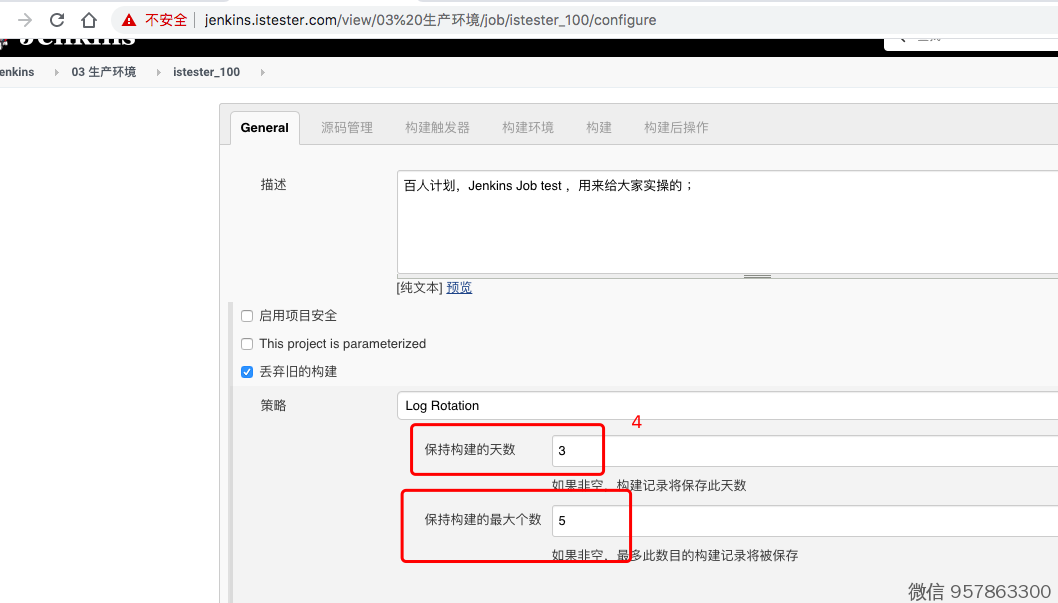Click the browser forward arrow
1058x603 pixels.
coord(25,20)
